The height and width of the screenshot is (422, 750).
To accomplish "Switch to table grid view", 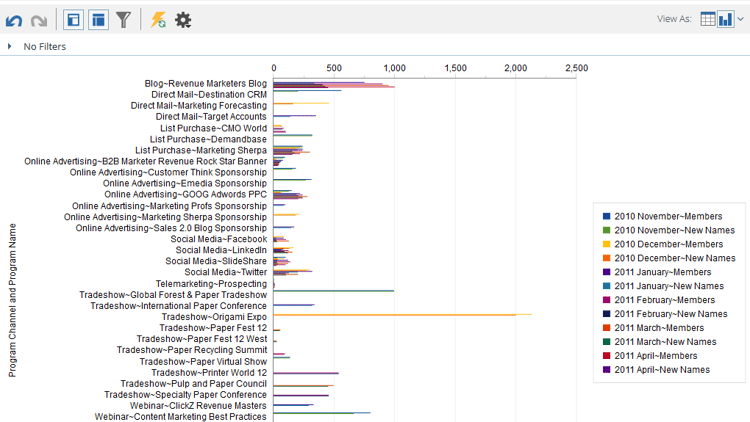I will [707, 19].
